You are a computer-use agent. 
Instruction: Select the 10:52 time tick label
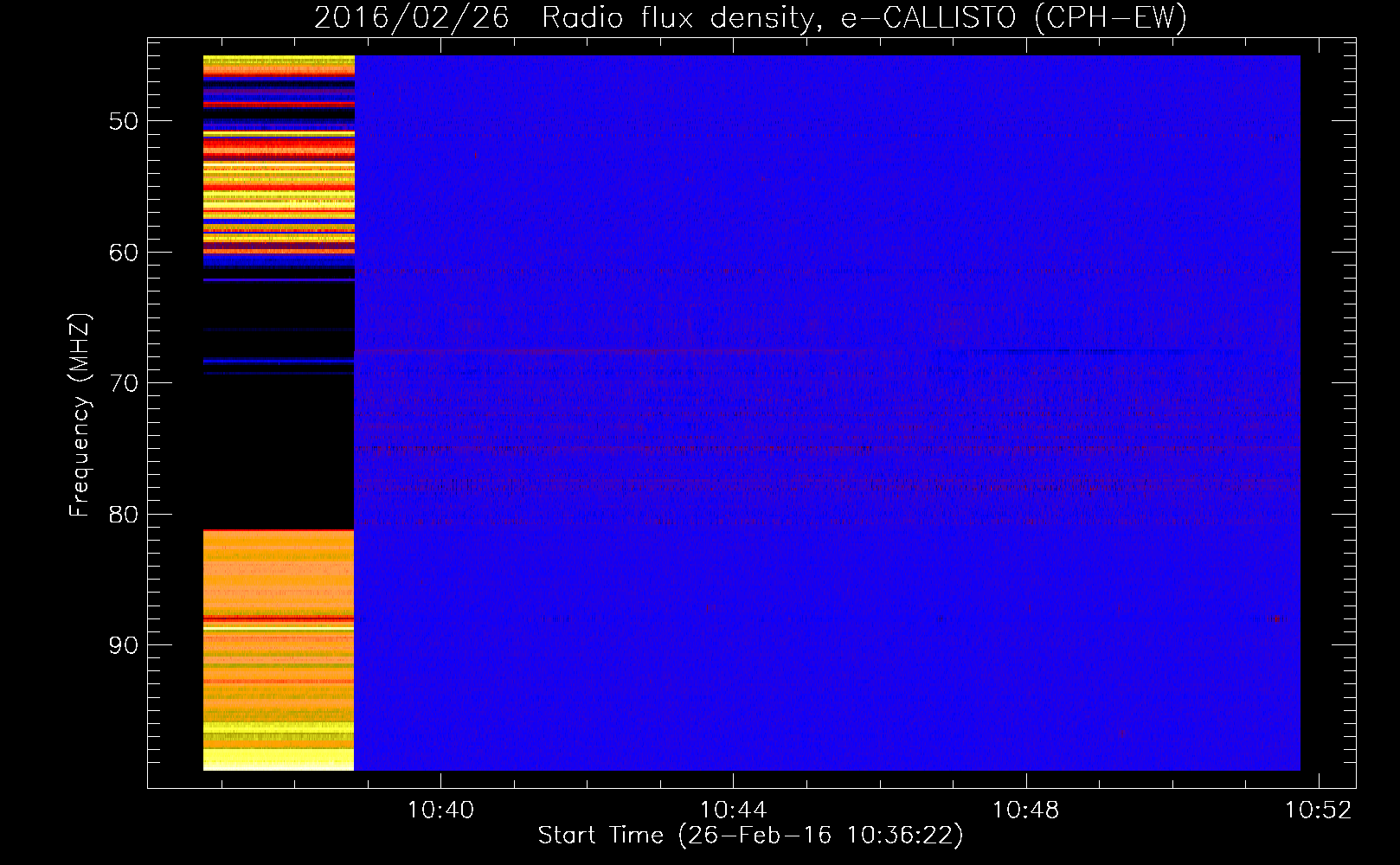[1318, 811]
